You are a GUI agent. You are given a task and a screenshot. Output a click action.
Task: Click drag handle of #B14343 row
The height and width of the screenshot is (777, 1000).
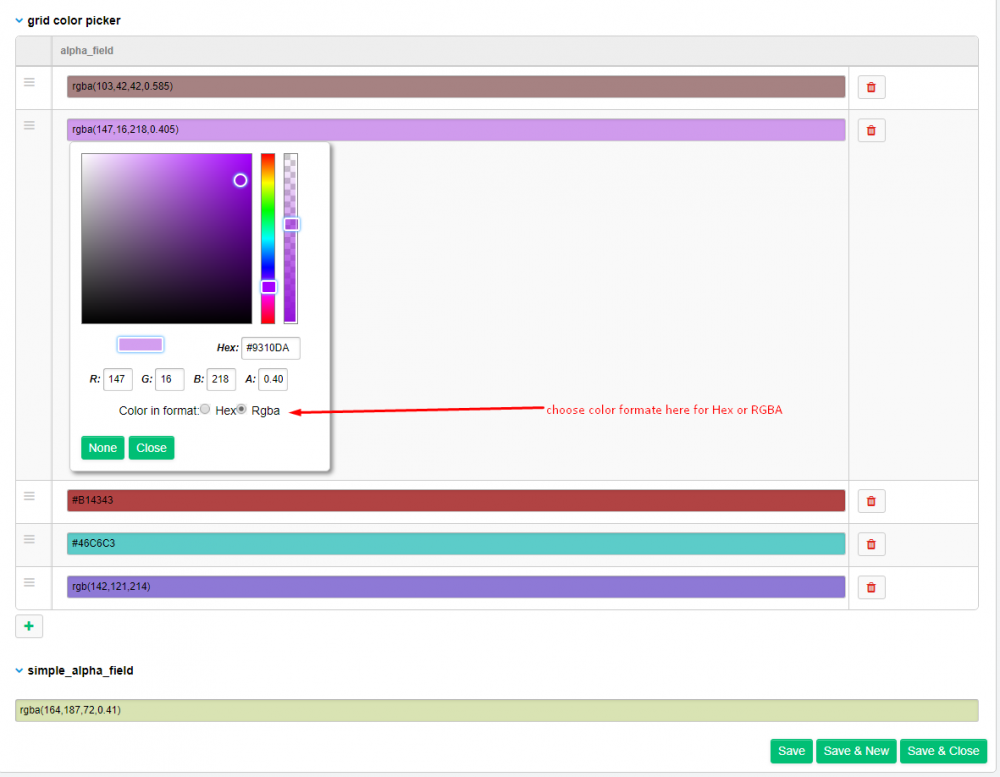[30, 496]
